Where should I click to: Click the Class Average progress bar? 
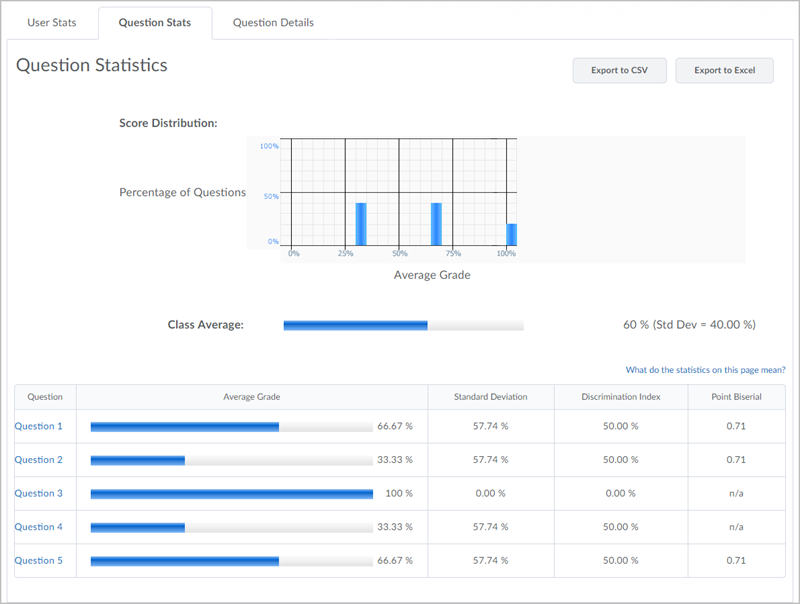point(404,325)
